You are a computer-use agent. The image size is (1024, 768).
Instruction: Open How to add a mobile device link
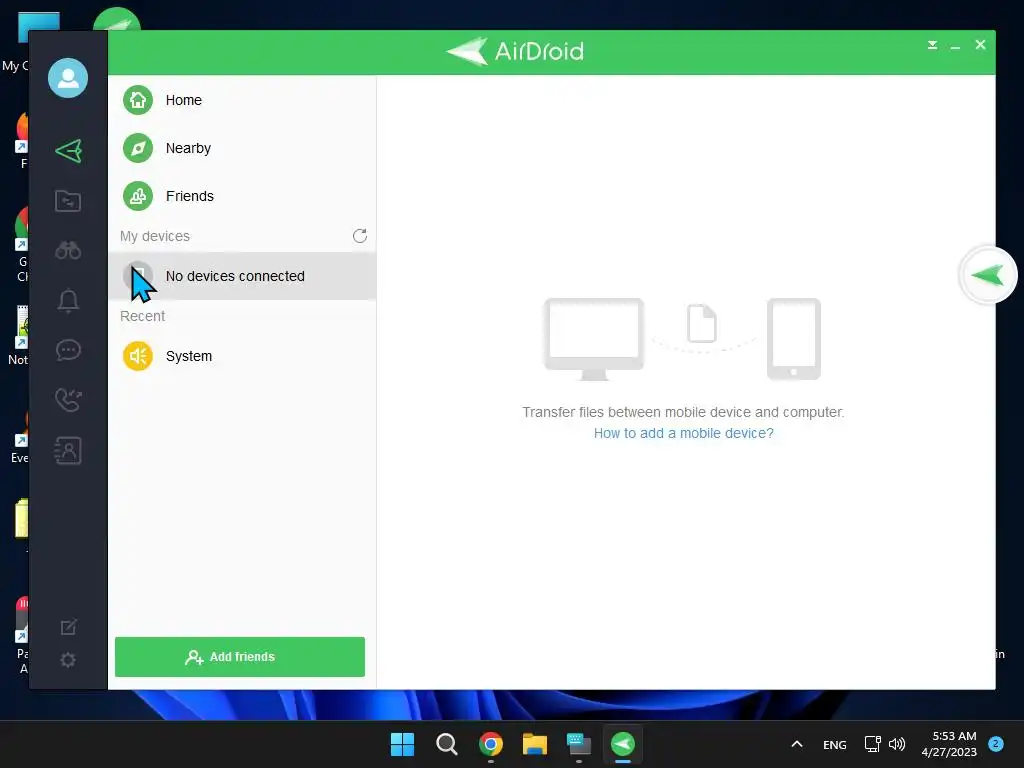click(684, 433)
